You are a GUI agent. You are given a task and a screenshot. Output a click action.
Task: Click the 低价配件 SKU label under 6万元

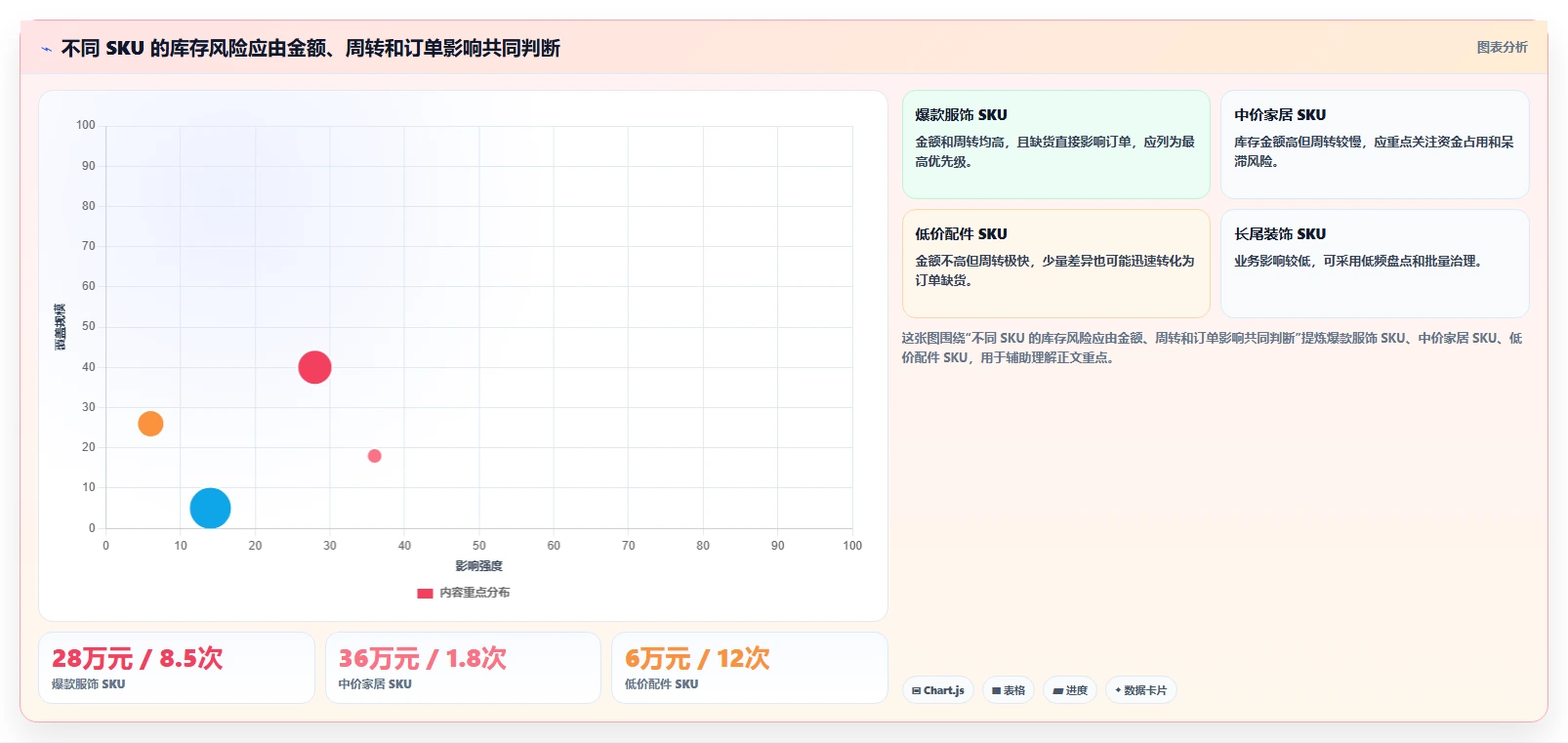661,684
